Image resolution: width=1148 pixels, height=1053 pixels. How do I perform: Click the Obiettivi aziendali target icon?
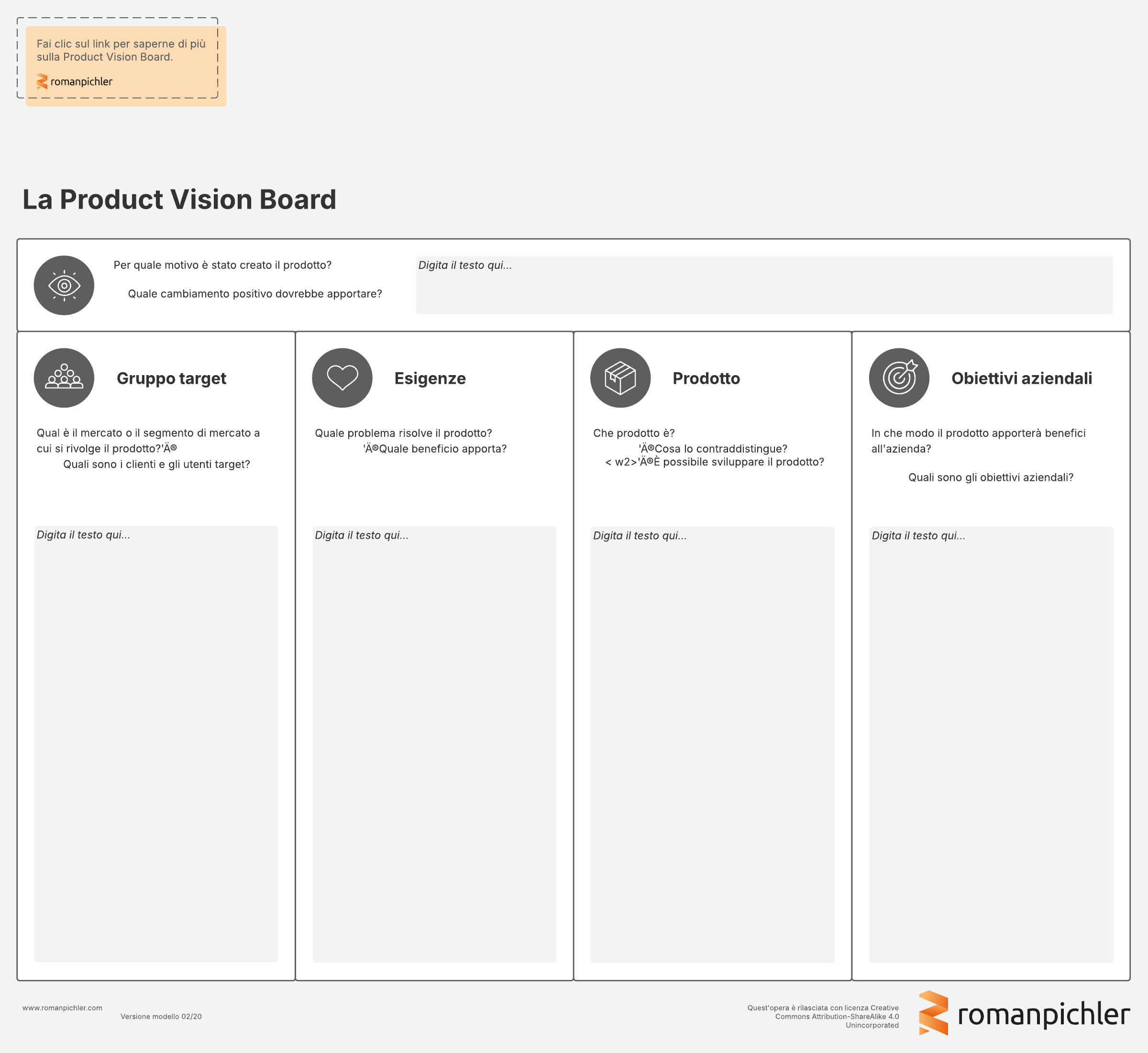pyautogui.click(x=898, y=378)
